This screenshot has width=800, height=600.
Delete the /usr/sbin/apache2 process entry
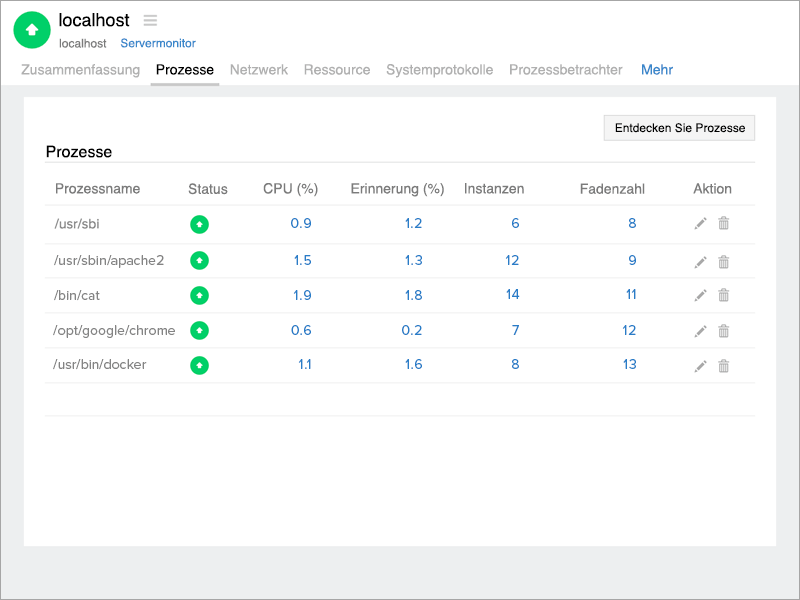pos(724,262)
